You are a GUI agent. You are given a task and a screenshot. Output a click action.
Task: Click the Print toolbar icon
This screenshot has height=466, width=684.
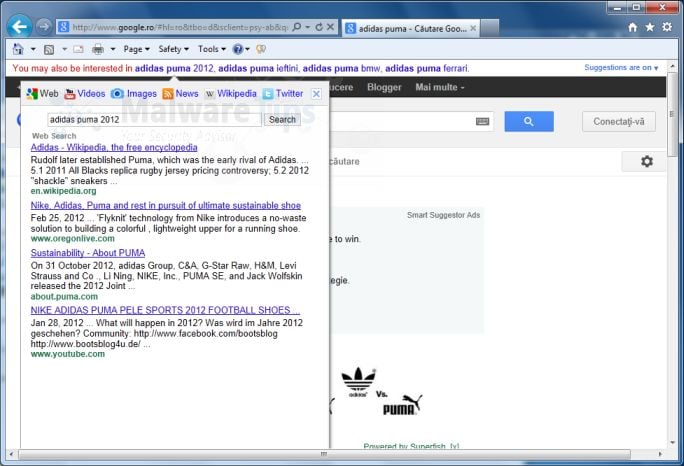coord(98,49)
